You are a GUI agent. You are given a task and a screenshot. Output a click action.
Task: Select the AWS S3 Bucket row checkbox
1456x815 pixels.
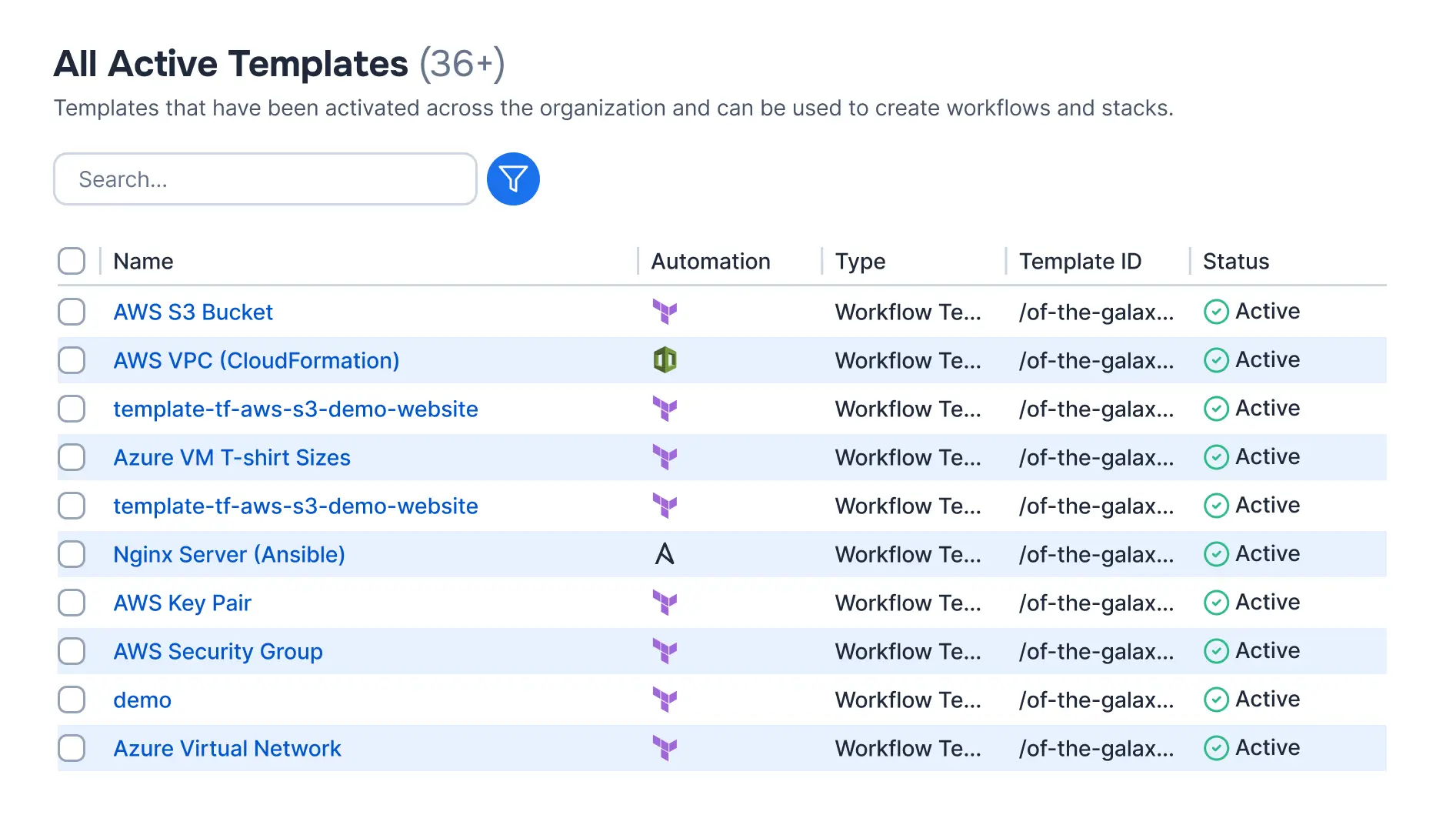[72, 312]
